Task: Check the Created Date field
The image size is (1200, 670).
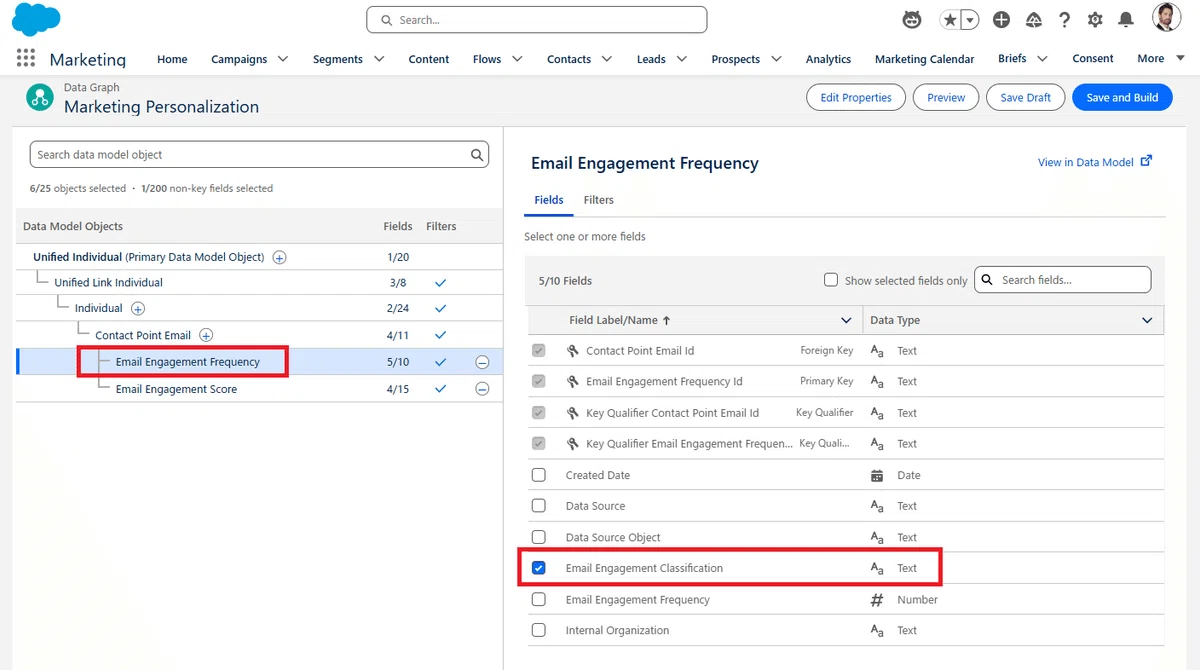Action: (539, 475)
